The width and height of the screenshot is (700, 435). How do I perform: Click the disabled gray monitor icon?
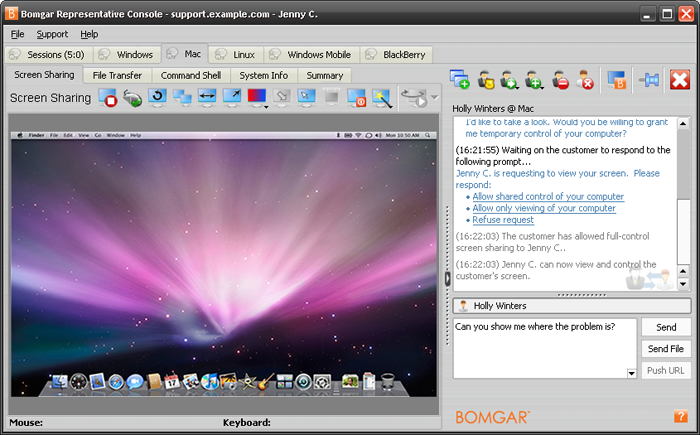(x=331, y=97)
